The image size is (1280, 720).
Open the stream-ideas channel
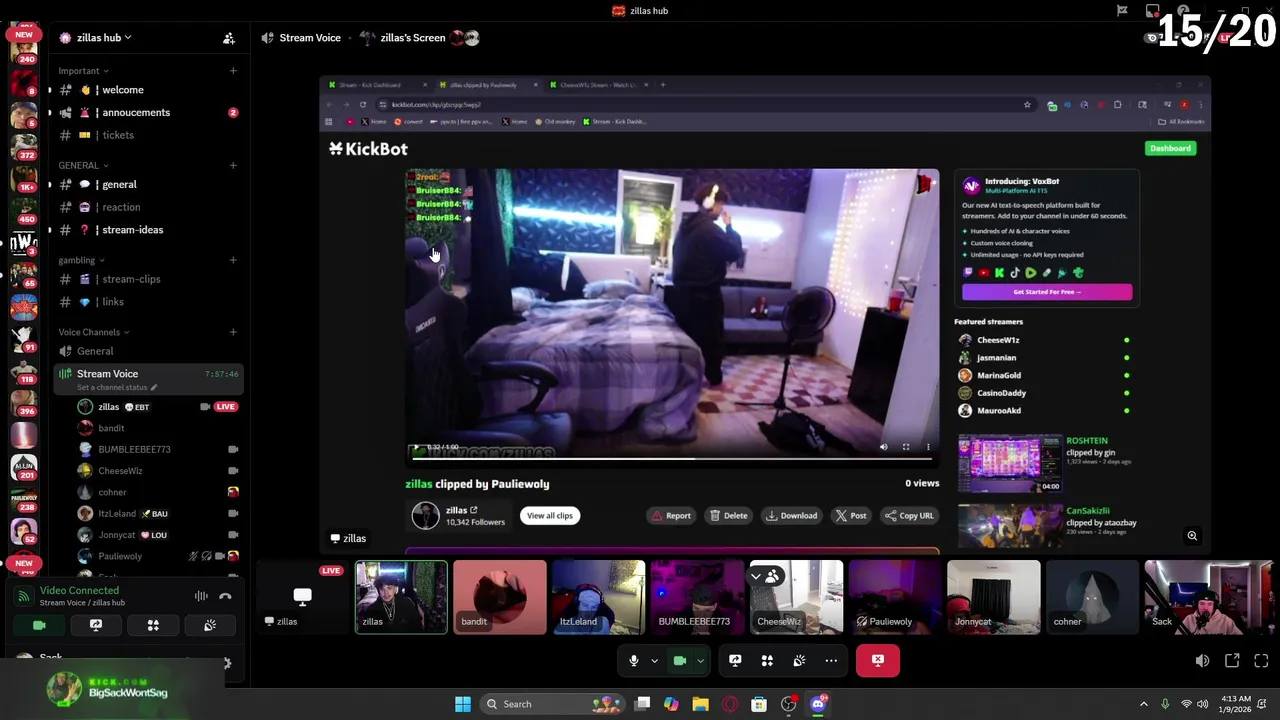148,230
